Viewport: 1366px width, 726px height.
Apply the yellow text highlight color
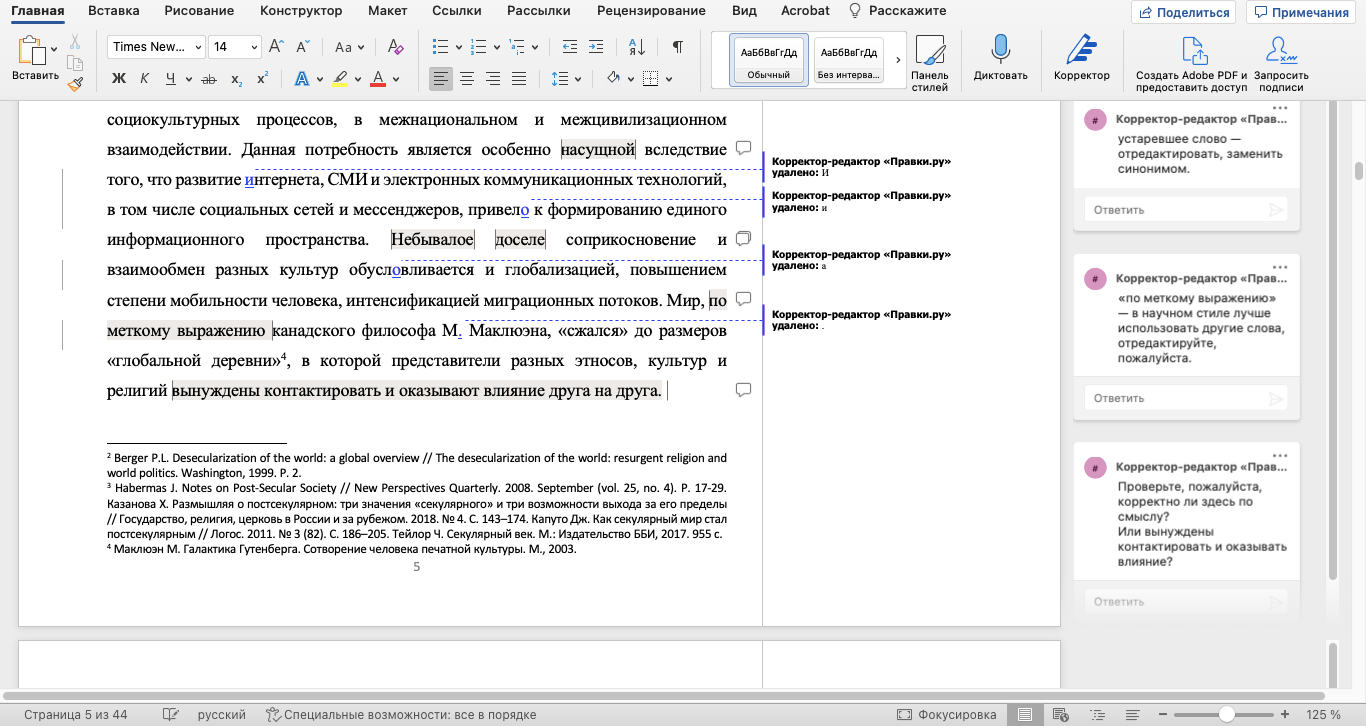(x=339, y=78)
